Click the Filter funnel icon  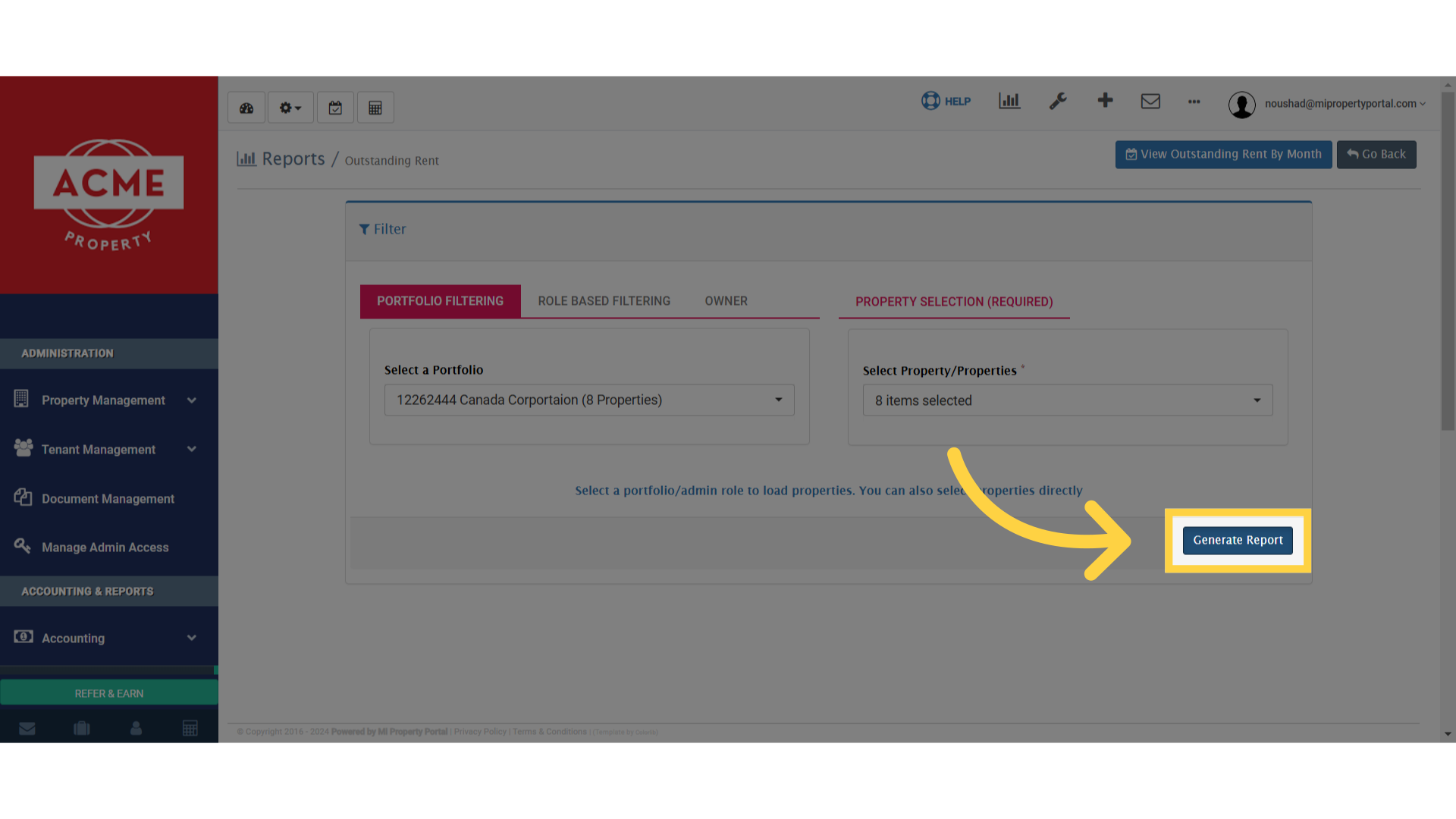pyautogui.click(x=364, y=229)
